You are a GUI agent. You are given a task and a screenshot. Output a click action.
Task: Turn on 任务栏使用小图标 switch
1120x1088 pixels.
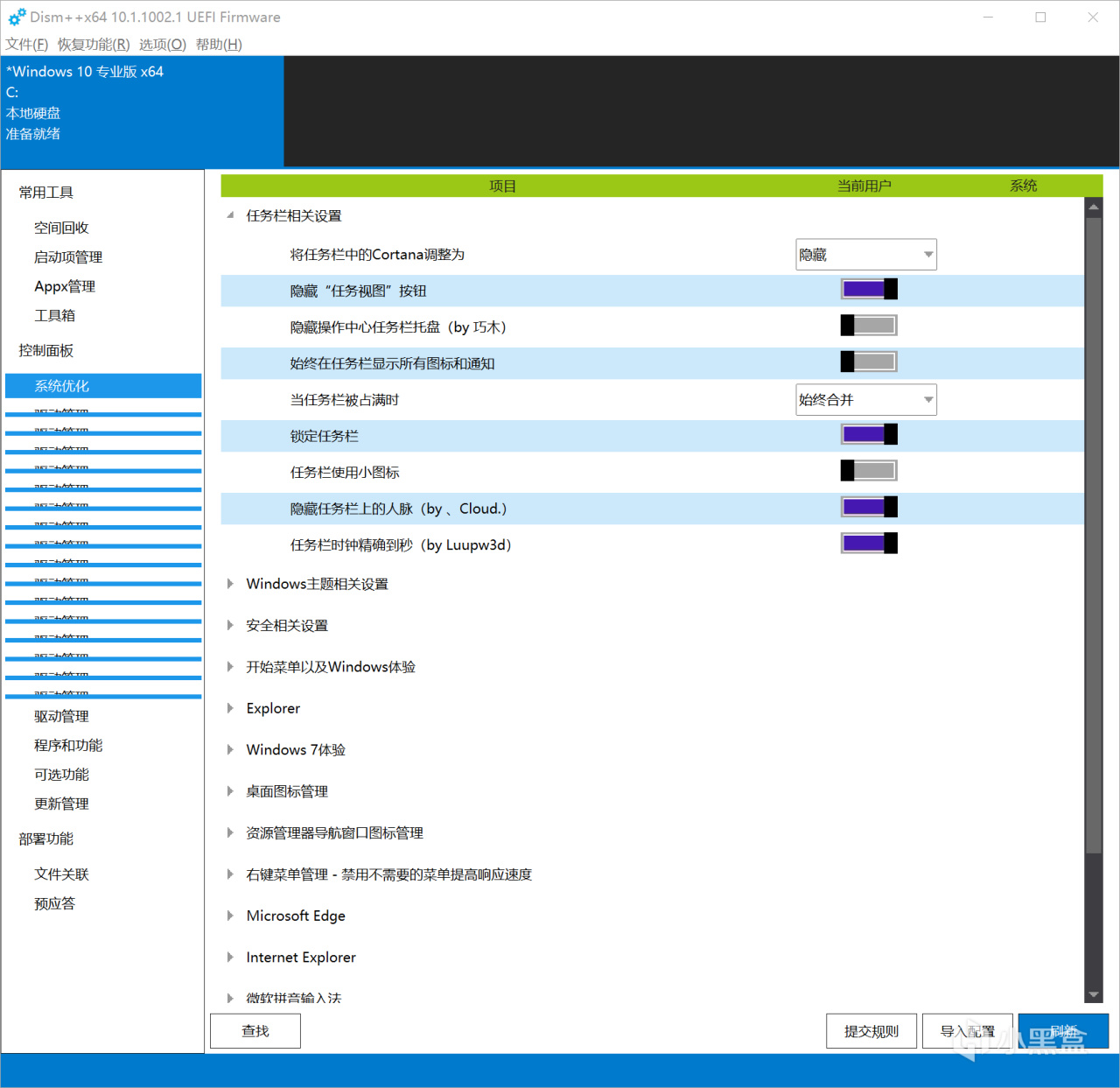pyautogui.click(x=869, y=471)
